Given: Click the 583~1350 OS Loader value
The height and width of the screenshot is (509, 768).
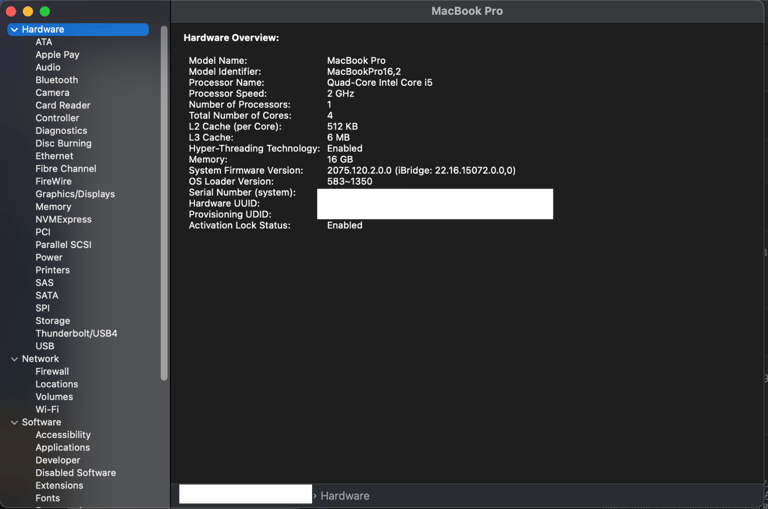Looking at the screenshot, I should coord(350,181).
